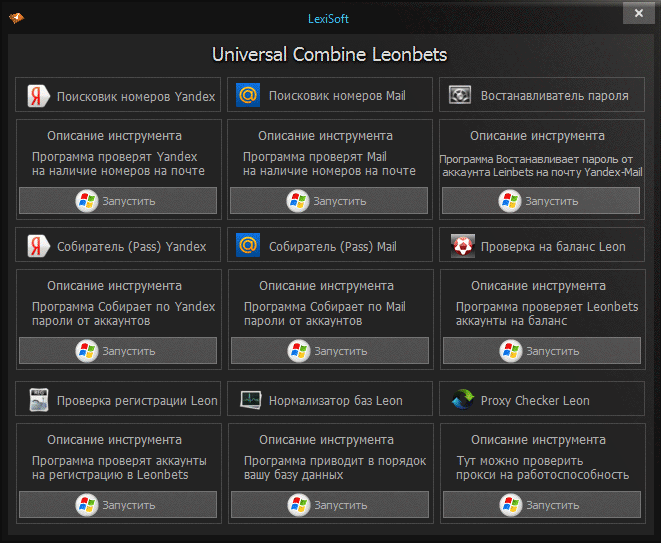
Task: Select the Востанавливатель пароля header
Action: tap(542, 95)
